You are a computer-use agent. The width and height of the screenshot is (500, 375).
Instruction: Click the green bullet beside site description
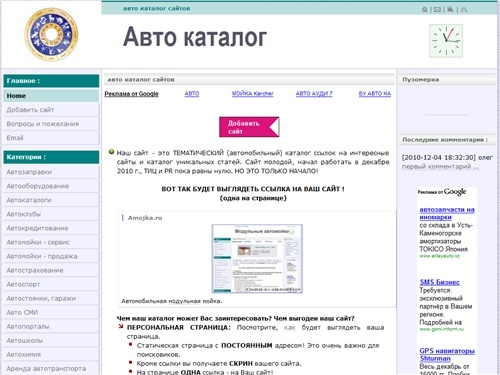point(112,152)
